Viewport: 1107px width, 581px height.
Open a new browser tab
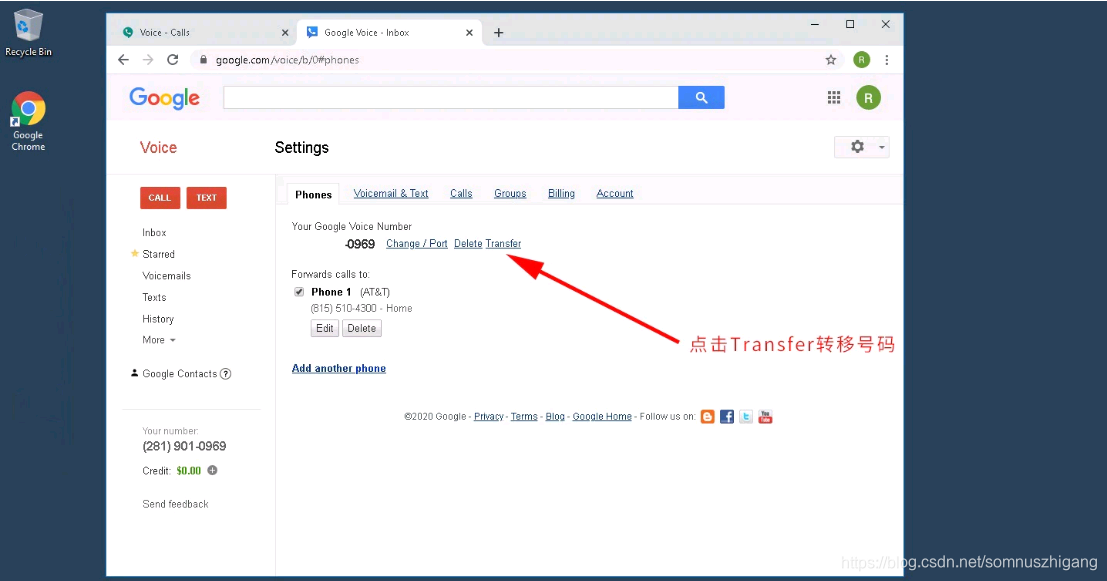click(x=498, y=32)
